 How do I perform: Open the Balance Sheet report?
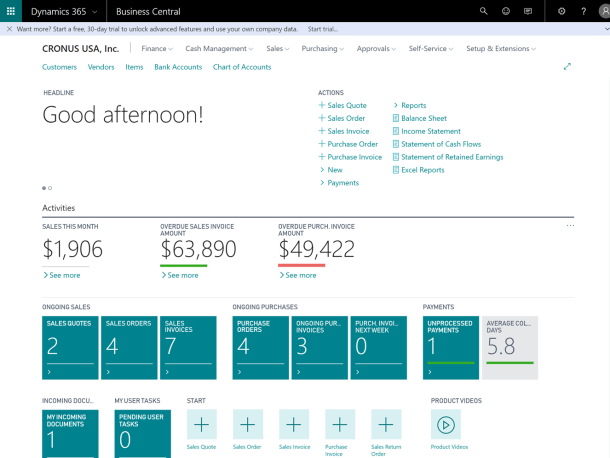click(422, 118)
